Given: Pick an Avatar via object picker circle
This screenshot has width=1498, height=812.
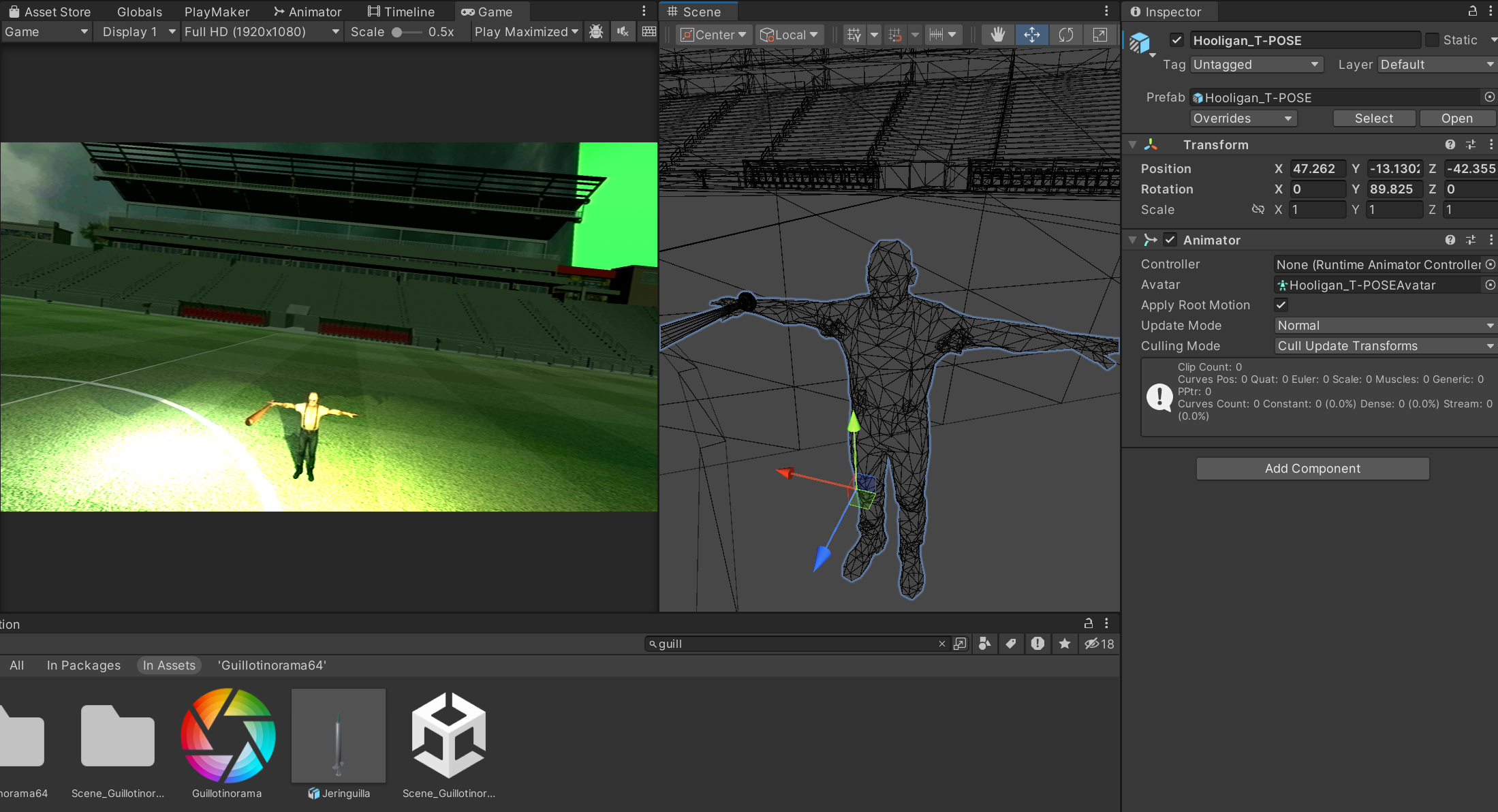Looking at the screenshot, I should pos(1491,285).
